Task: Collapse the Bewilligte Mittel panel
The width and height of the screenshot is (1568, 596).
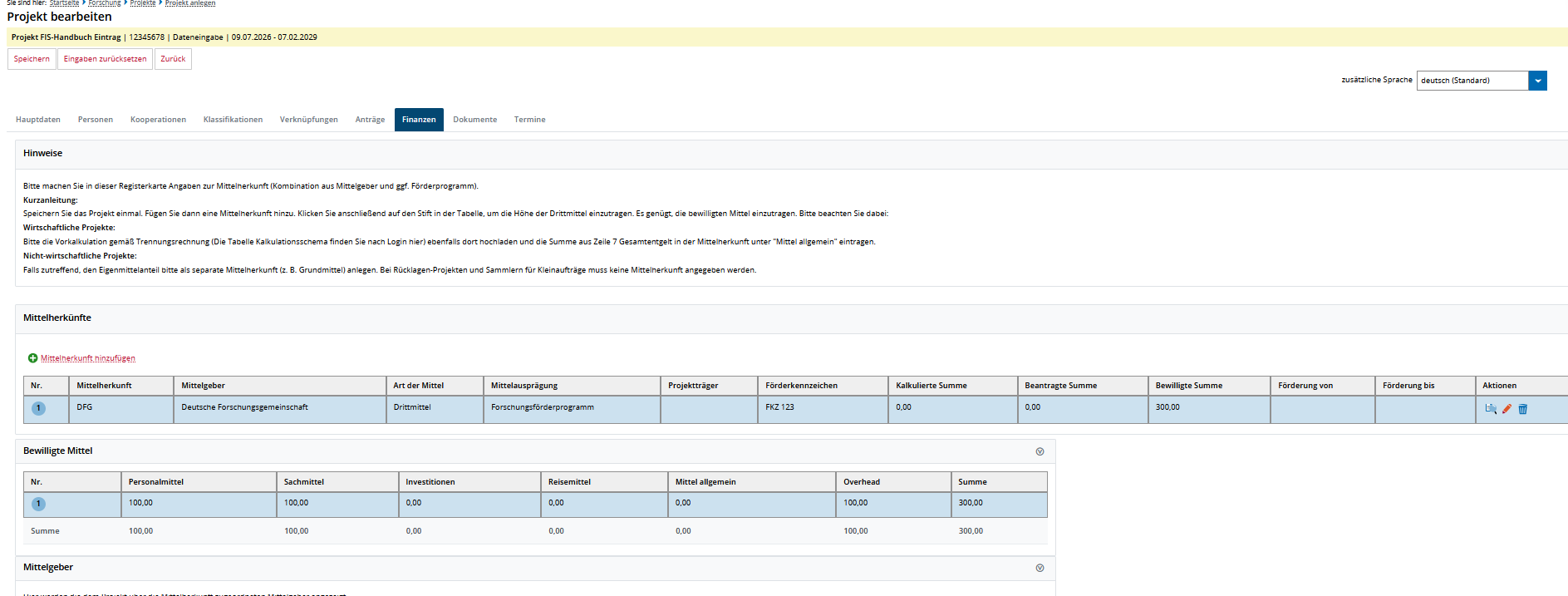Action: coord(1040,451)
